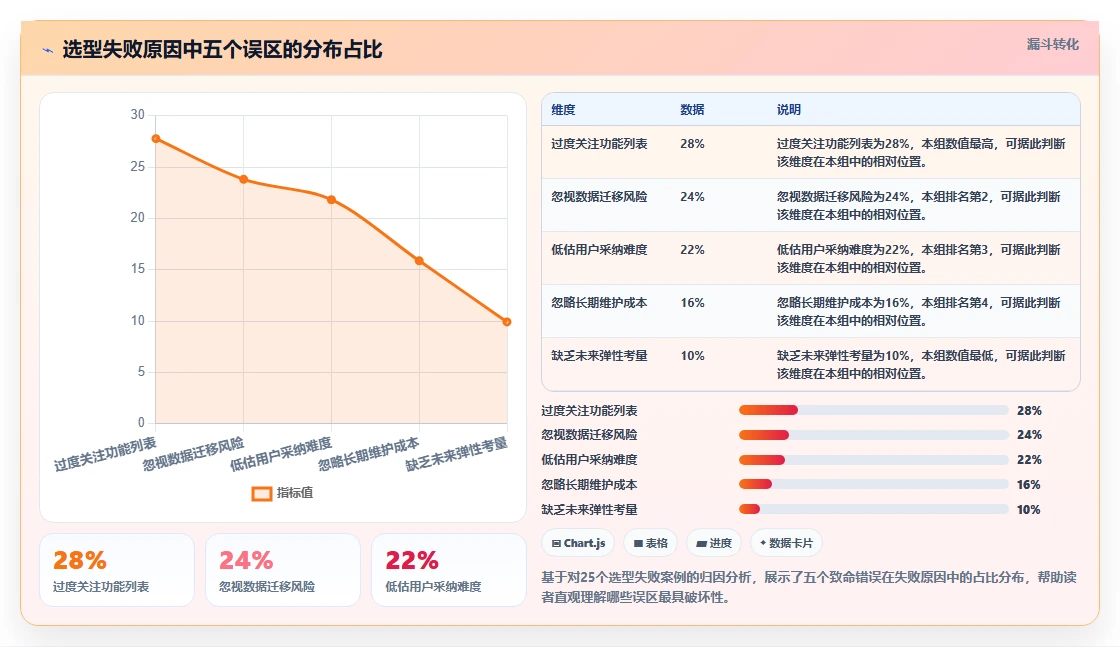Click the chart data point for 低估用户采纳难度
This screenshot has height=647, width=1120.
[x=331, y=200]
